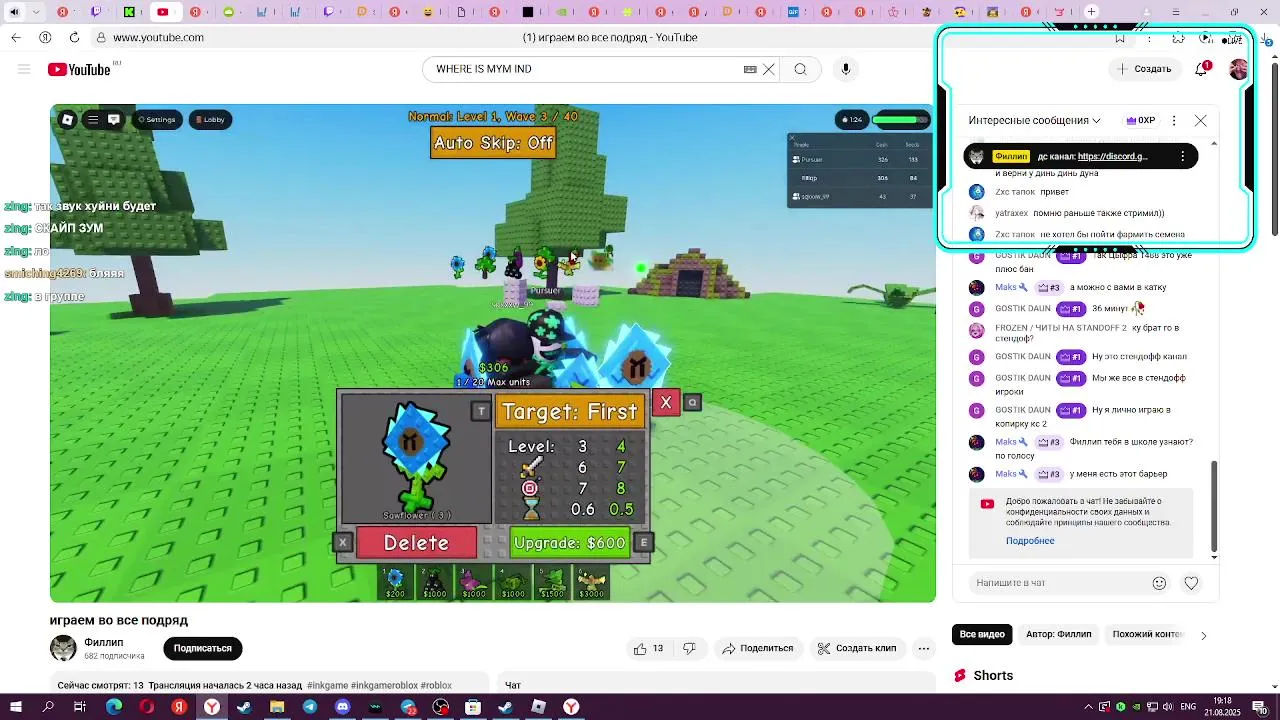1280x720 pixels.
Task: Open a new browser tab with plus
Action: click(1092, 12)
